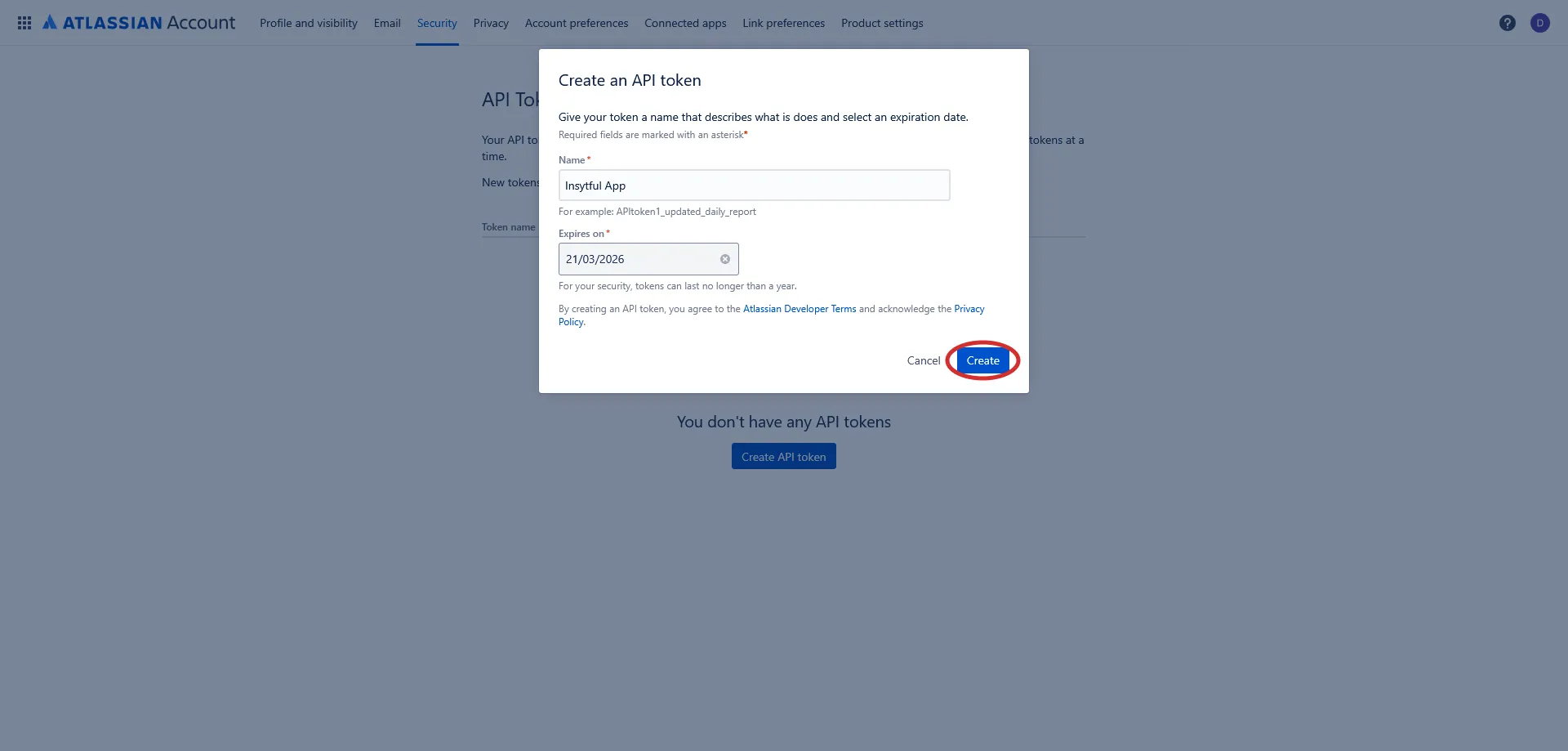Select the Security tab
Image resolution: width=1568 pixels, height=751 pixels.
437,23
